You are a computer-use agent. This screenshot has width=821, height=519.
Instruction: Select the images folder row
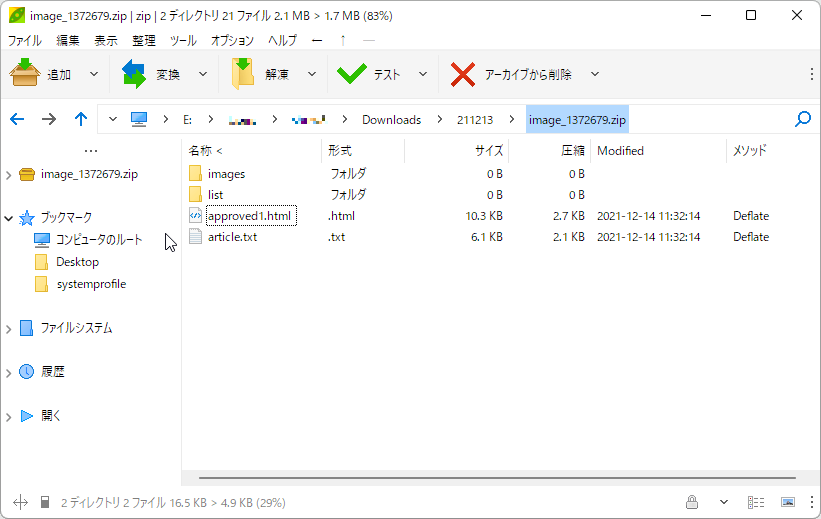500,174
